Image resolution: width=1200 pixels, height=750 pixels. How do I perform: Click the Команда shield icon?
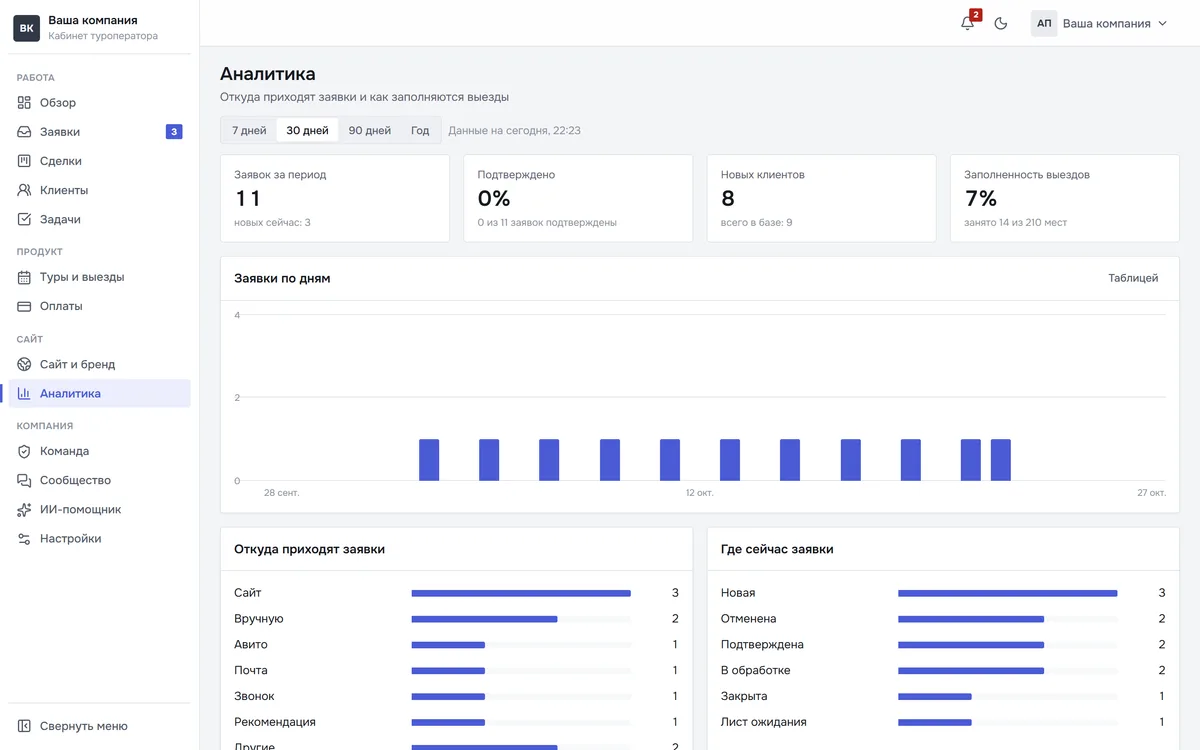pyautogui.click(x=24, y=451)
